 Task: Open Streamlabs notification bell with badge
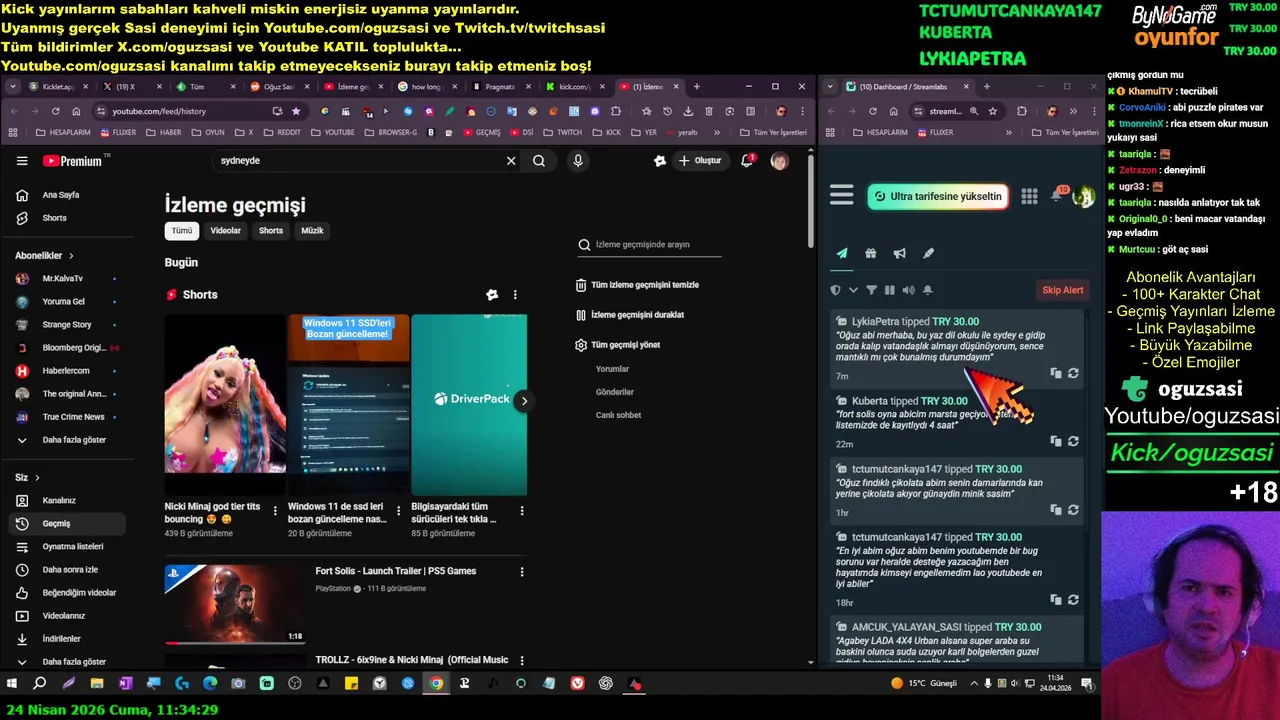coord(1057,195)
